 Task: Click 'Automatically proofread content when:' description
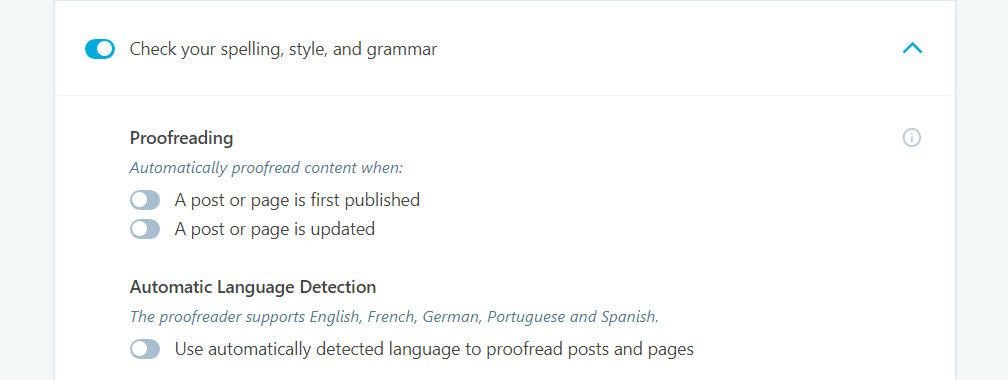tap(266, 168)
